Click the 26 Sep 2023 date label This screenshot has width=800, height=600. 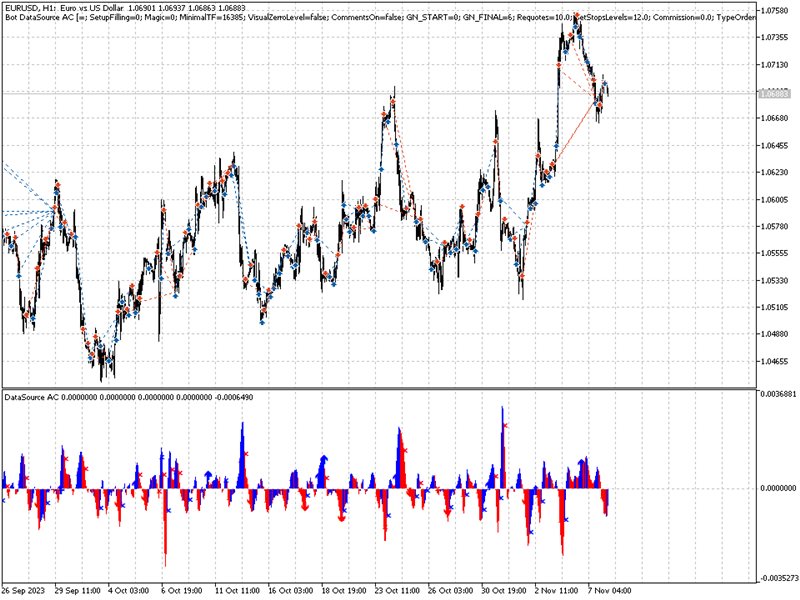24,590
